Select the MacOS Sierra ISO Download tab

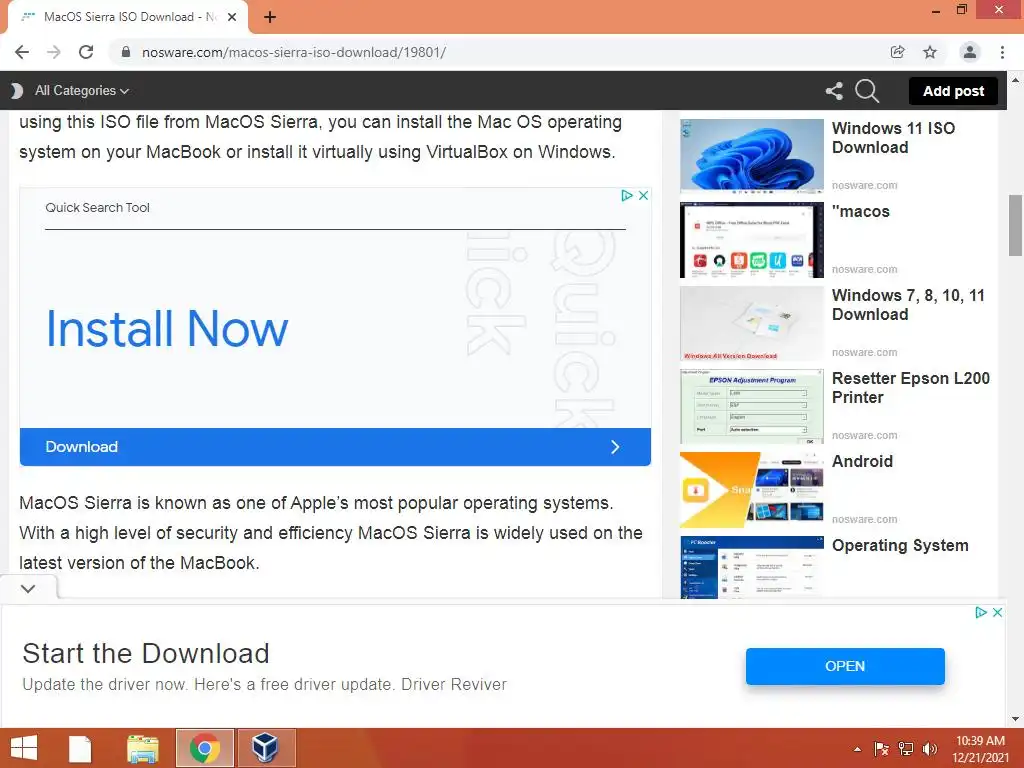pyautogui.click(x=128, y=17)
